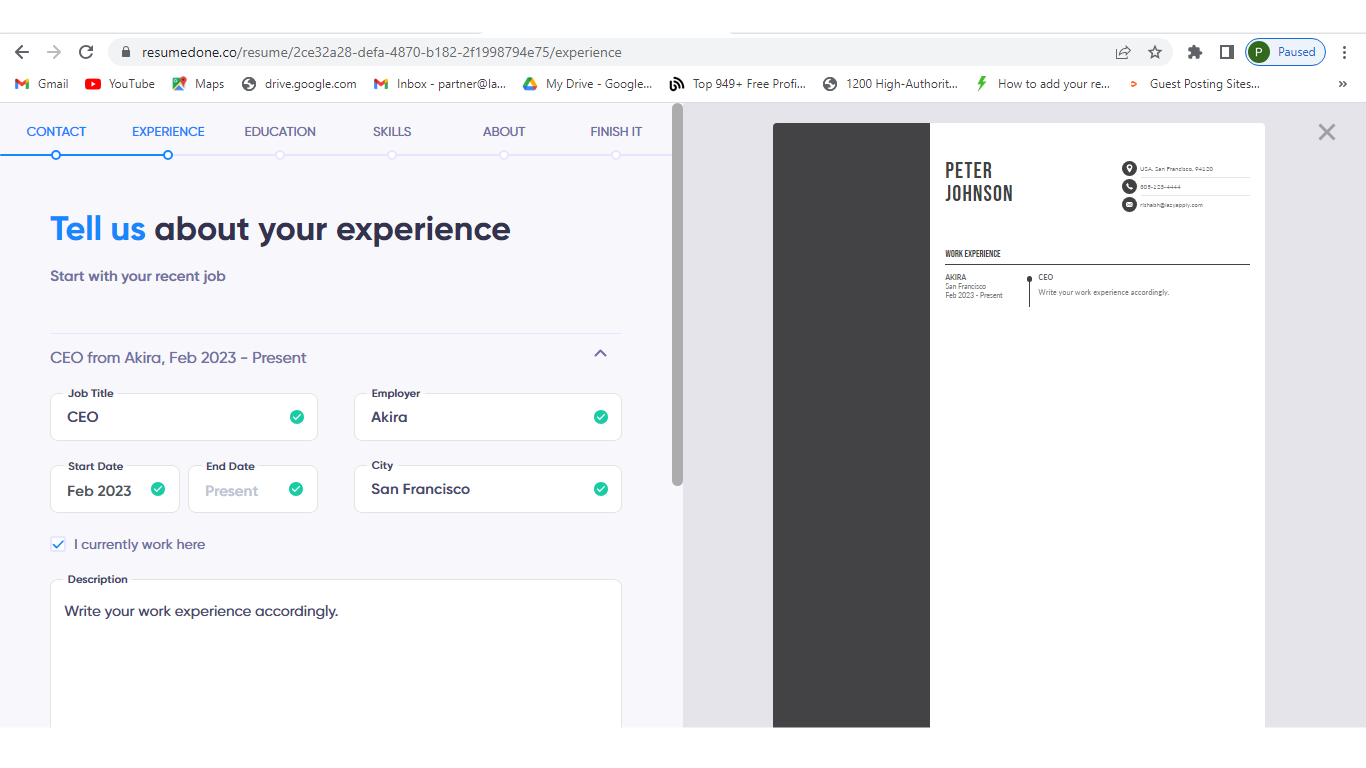The width and height of the screenshot is (1366, 768).
Task: Go to the SKILLS step tab
Action: click(x=392, y=132)
